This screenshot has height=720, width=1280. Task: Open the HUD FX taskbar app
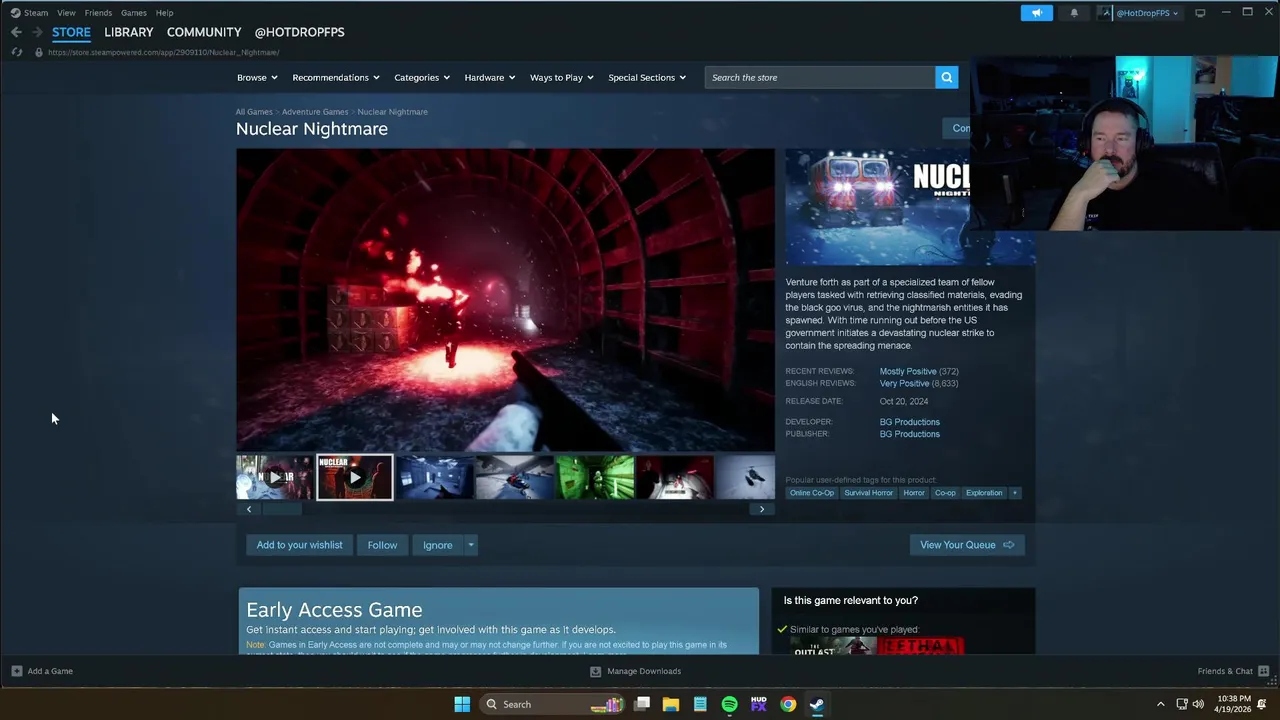(758, 704)
